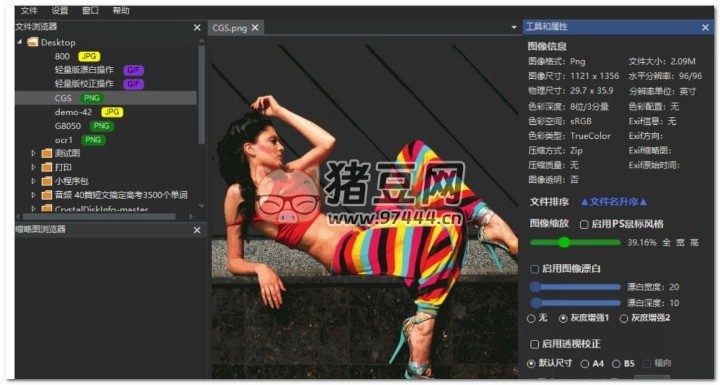Open the document tab list dropdown arrow

click(513, 28)
